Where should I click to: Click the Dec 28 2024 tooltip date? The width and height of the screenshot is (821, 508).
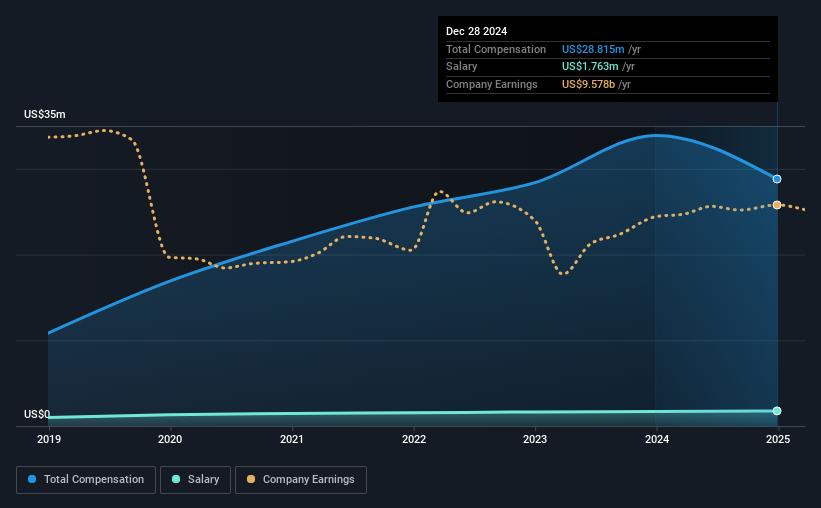[476, 31]
